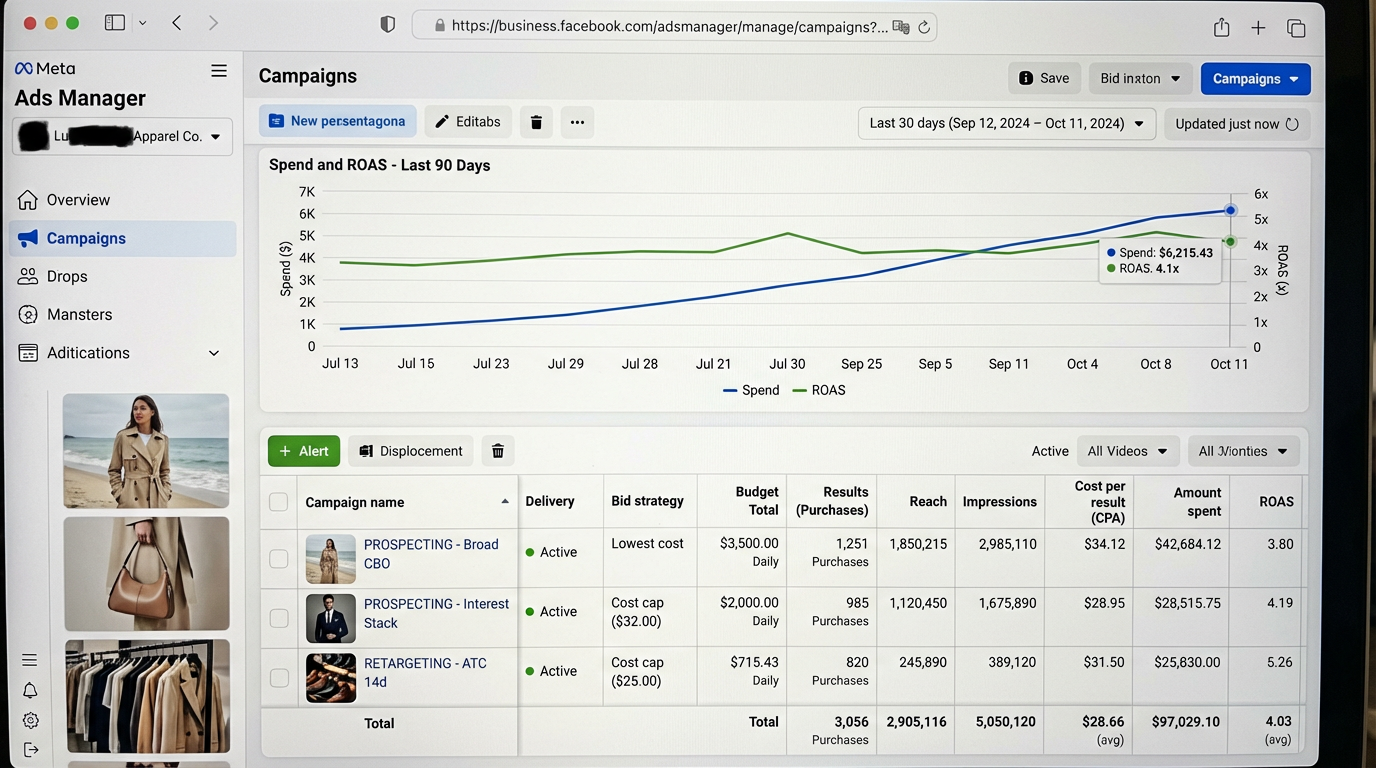
Task: Open the RETARGETING - ATC 14d campaign link
Action: 425,672
